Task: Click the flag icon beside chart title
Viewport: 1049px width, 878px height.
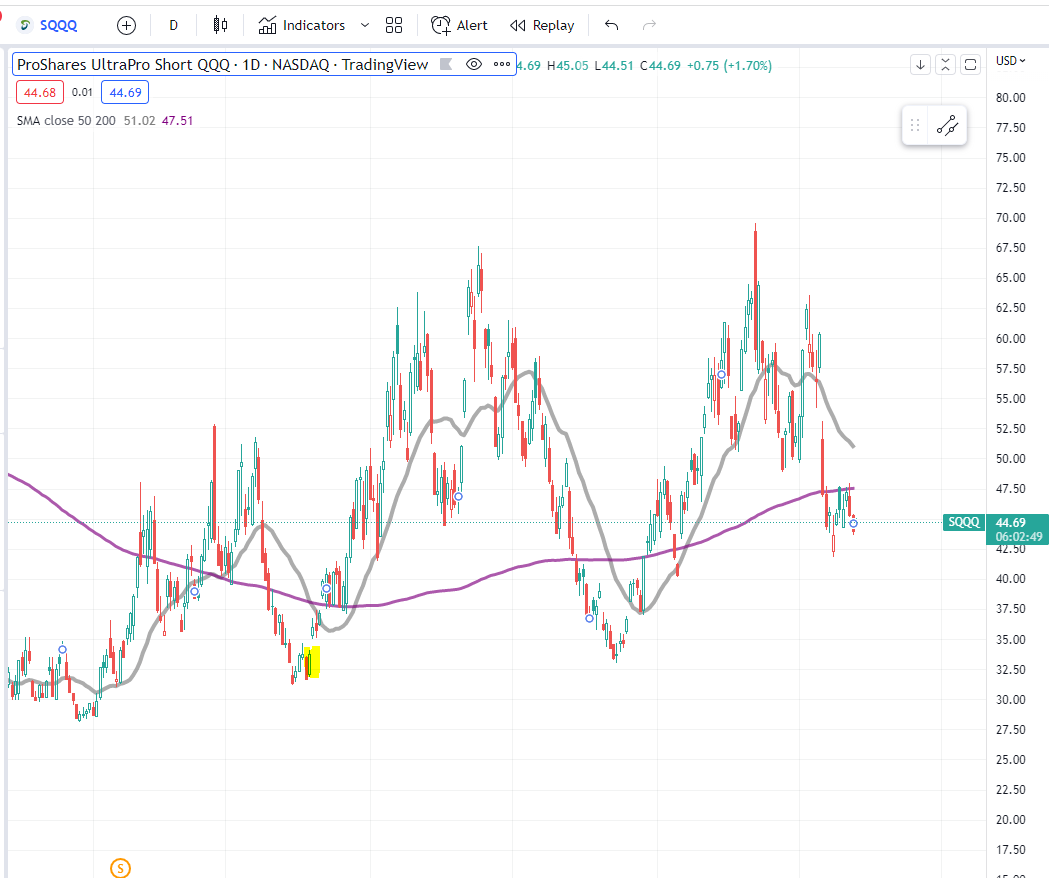Action: [x=446, y=64]
